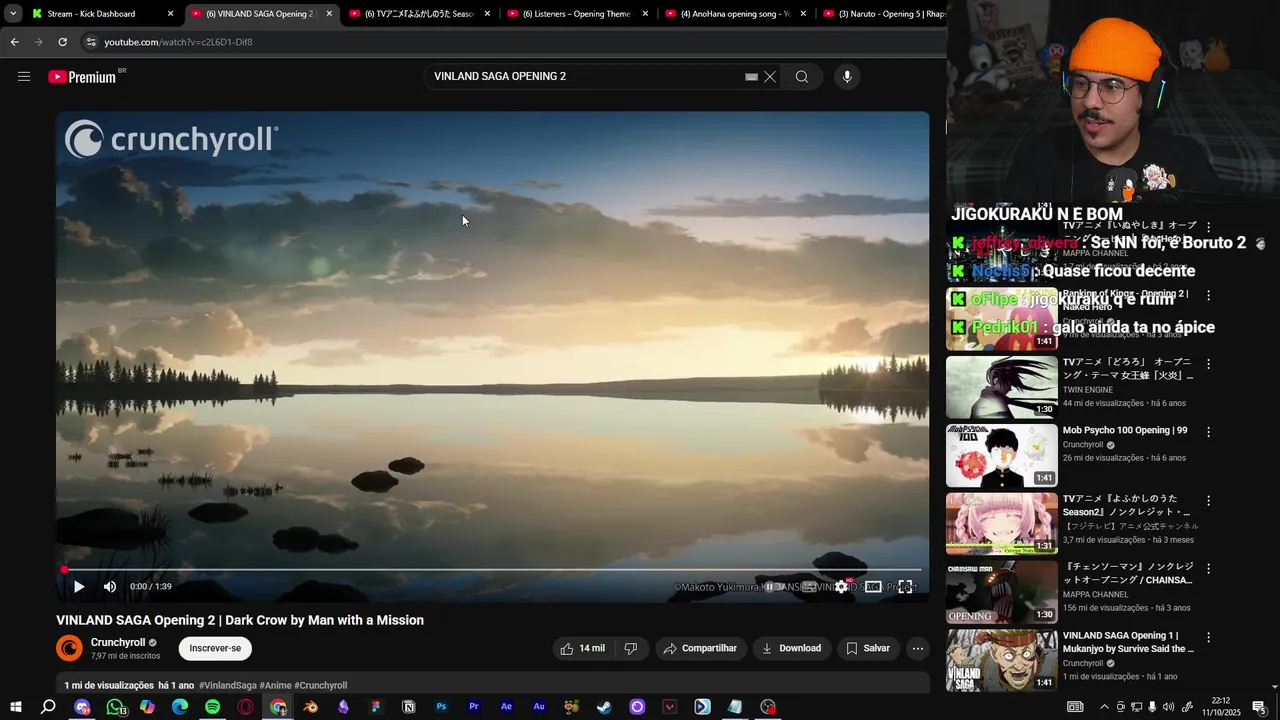Play the Vinland Saga video
The width and height of the screenshot is (1280, 720).
tap(79, 587)
